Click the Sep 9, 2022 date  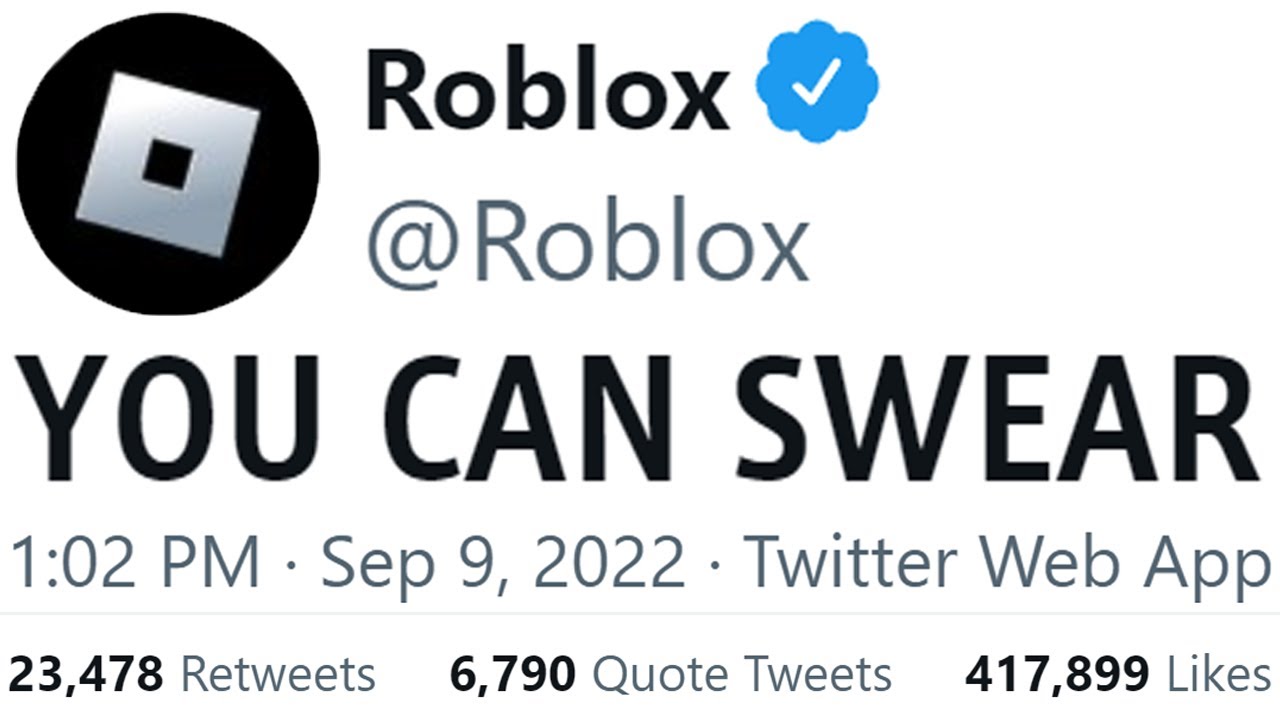(502, 563)
